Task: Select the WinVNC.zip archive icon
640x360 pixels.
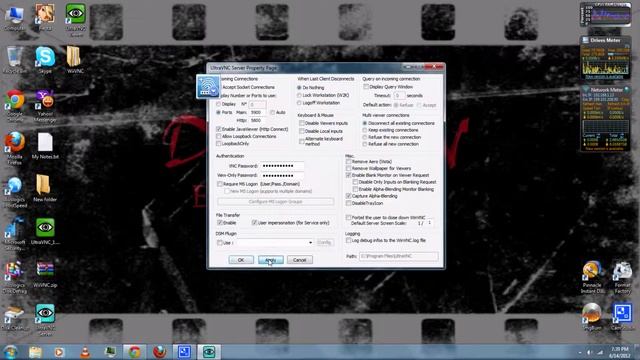Action: [x=45, y=274]
